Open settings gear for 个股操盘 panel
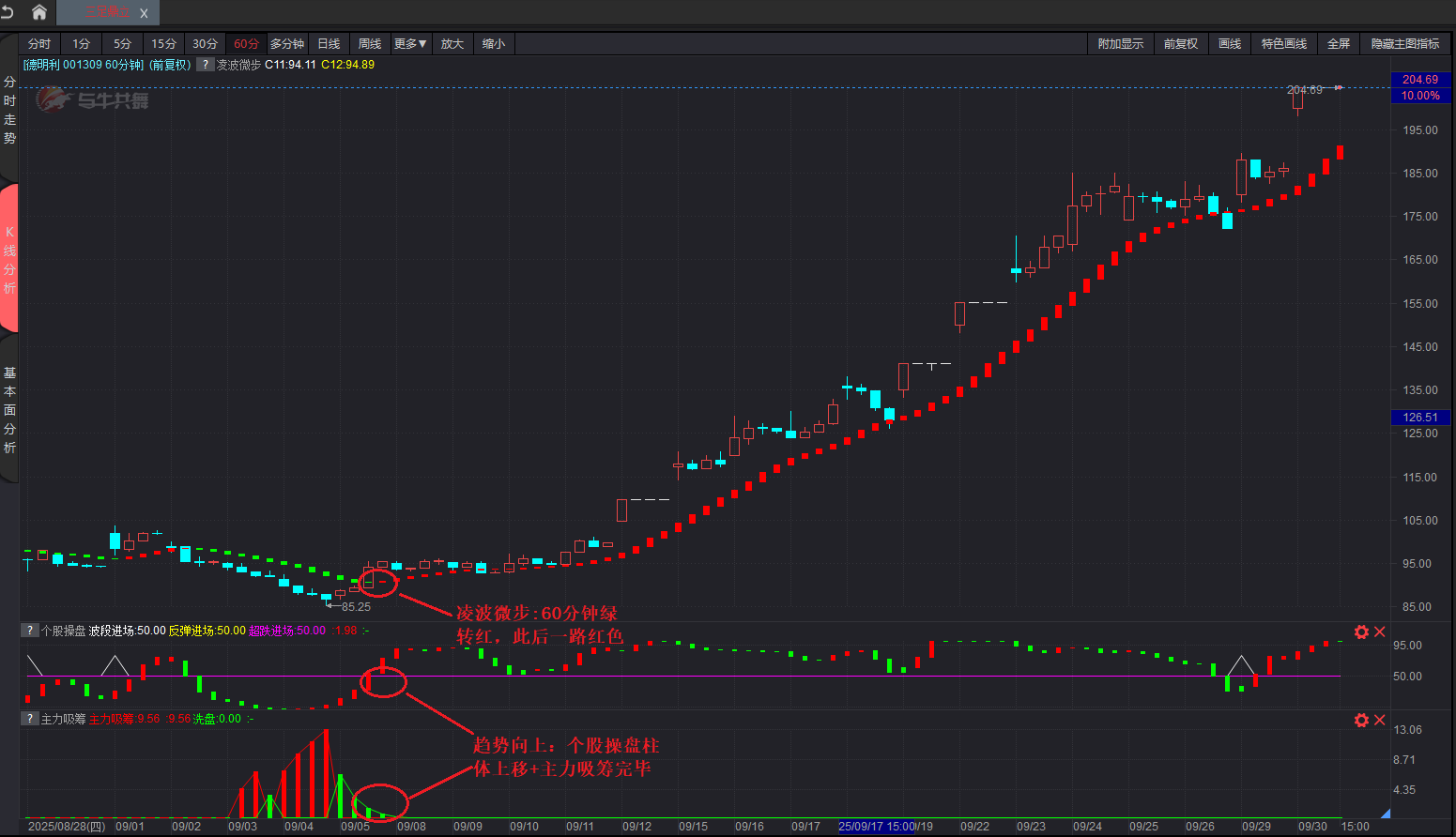1456x837 pixels. click(1361, 632)
